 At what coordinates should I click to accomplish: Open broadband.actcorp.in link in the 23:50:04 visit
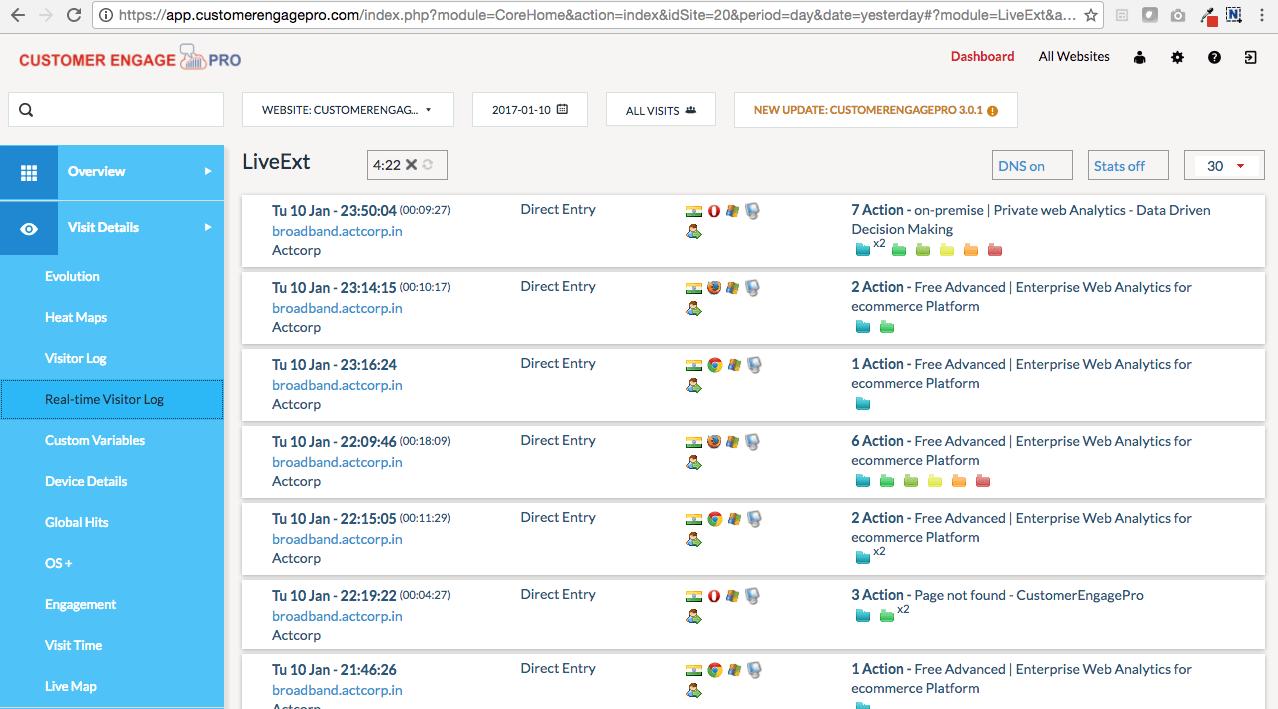[x=337, y=231]
